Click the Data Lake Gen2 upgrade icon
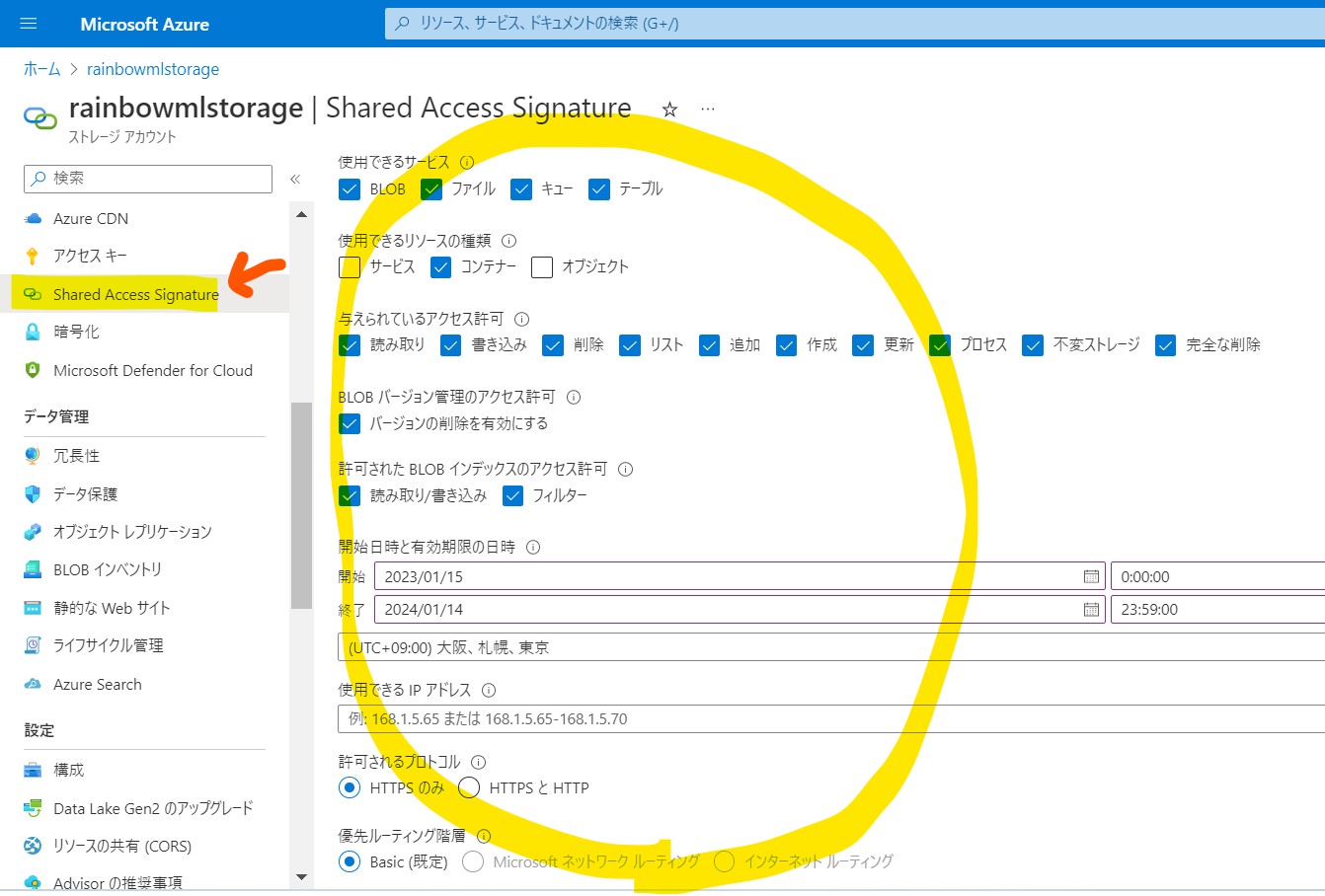The height and width of the screenshot is (896, 1325). [33, 808]
